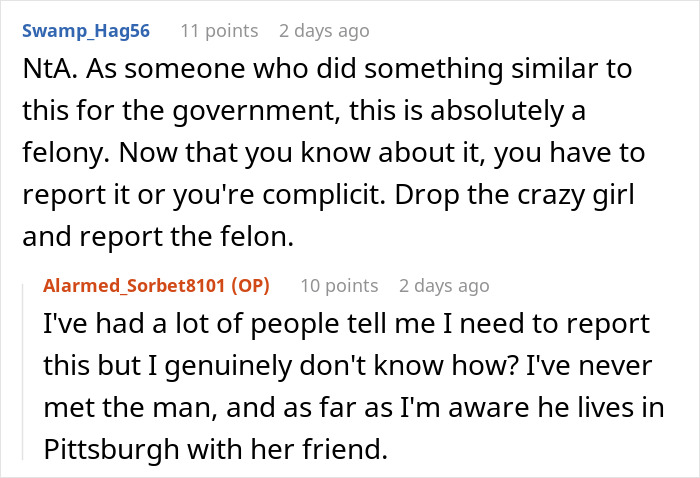Viewport: 700px width, 478px height.
Task: Open timestamp on Alarmed_Sorbet8101's reply
Action: 444,285
